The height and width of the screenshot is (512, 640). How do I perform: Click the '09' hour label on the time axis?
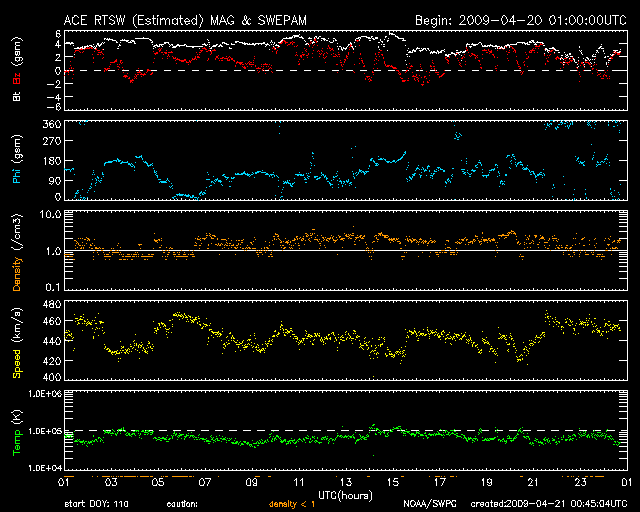252,483
